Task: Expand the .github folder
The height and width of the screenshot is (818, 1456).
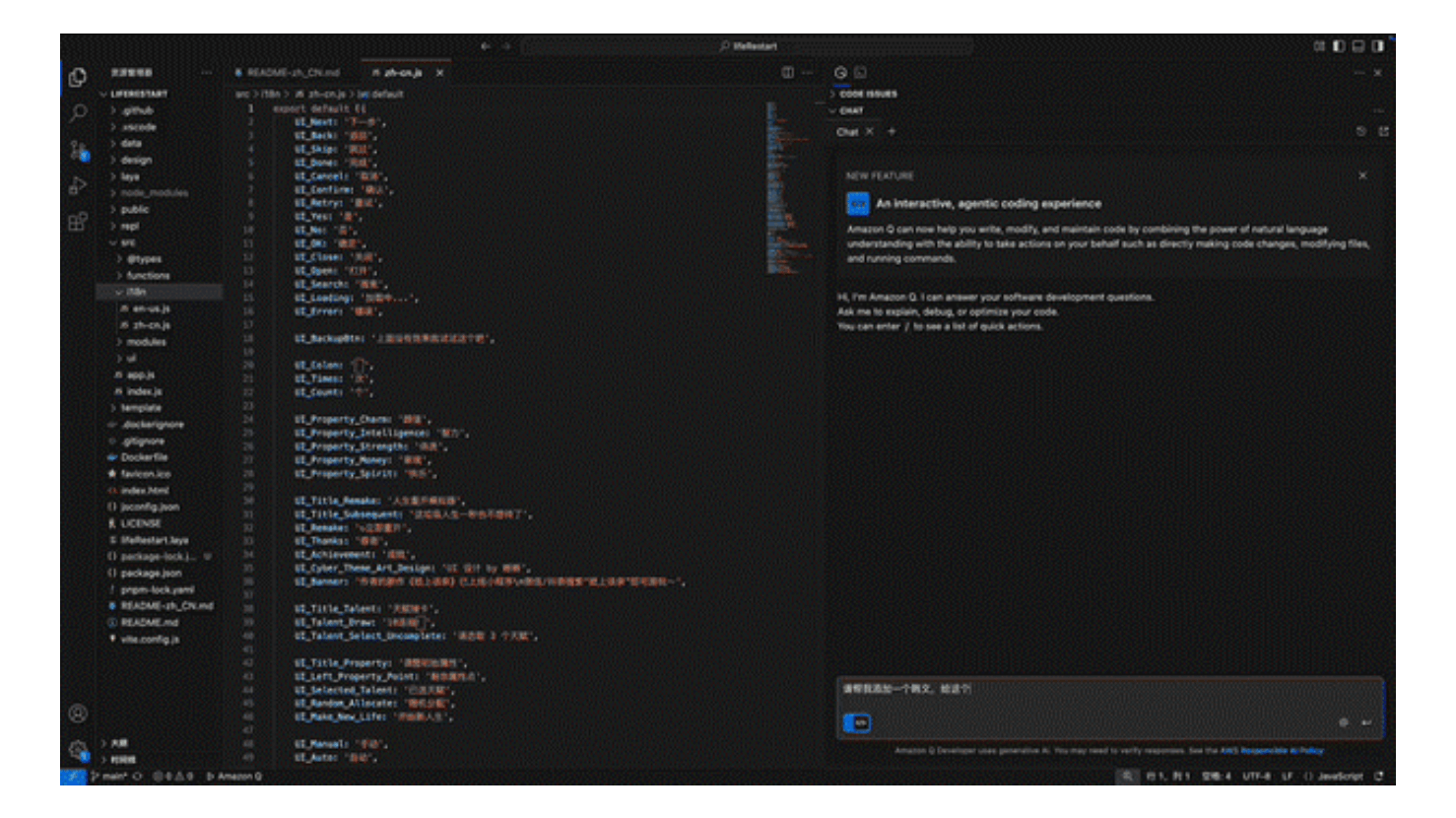Action: point(138,110)
